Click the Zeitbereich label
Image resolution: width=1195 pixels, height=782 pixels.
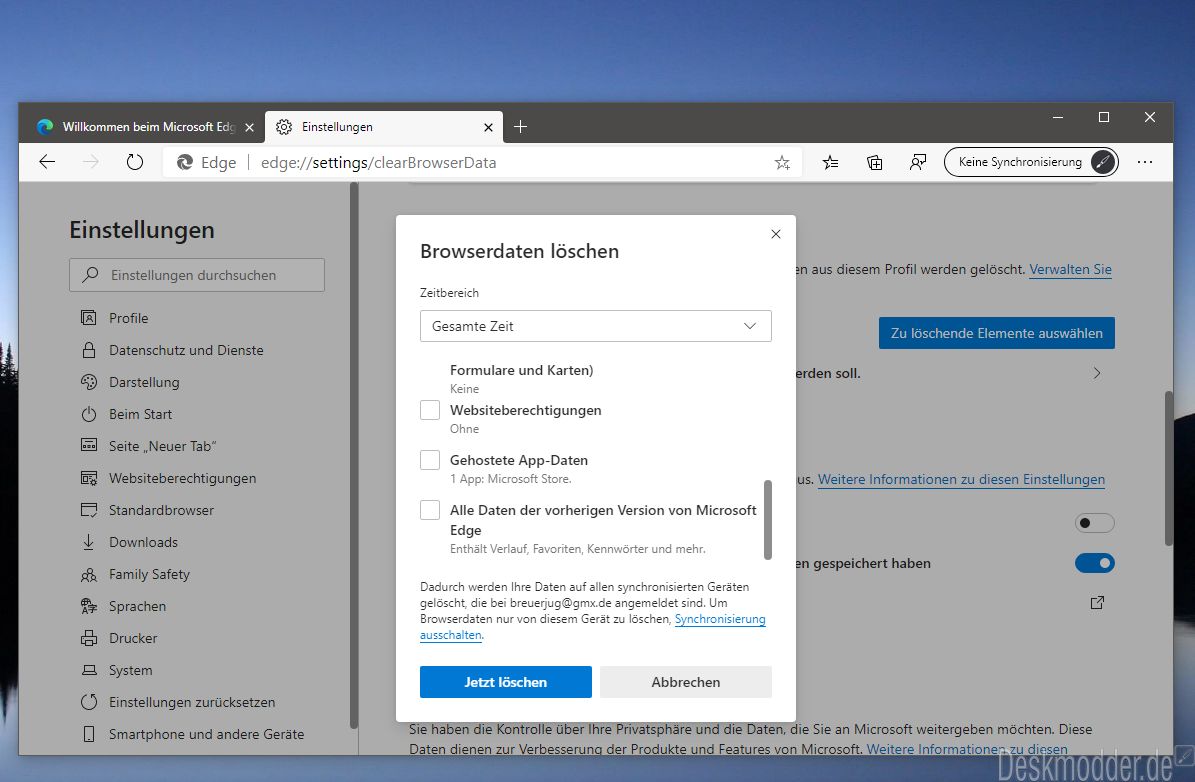(450, 293)
